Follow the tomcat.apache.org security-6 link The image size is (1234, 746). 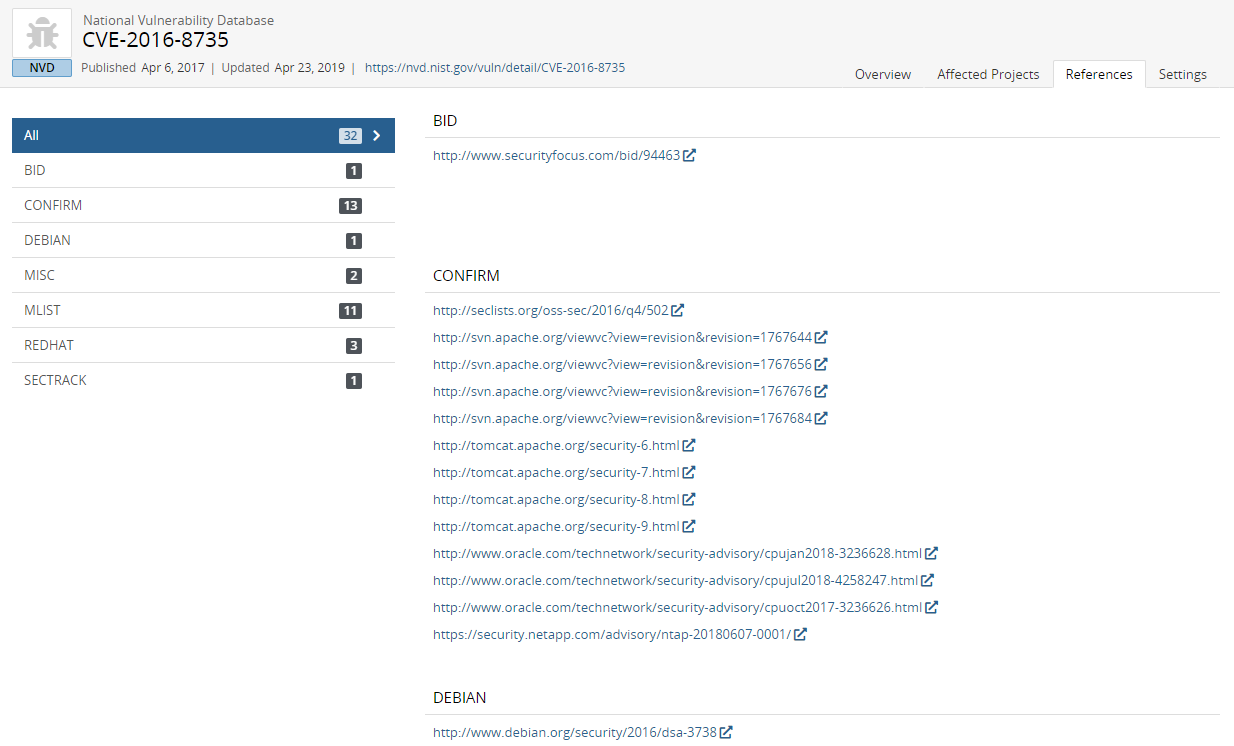tap(555, 445)
